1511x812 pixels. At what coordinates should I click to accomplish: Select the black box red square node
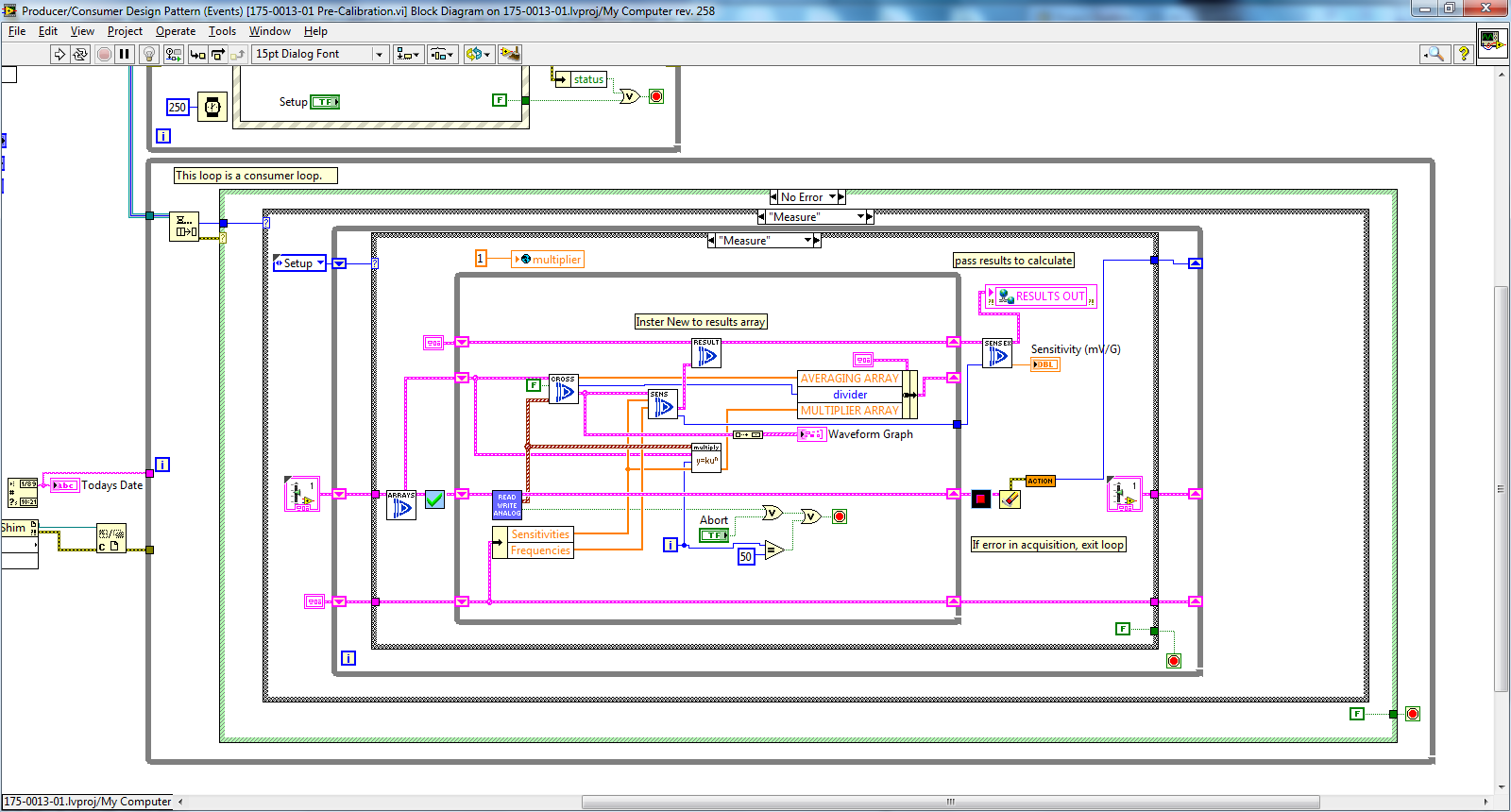click(981, 499)
